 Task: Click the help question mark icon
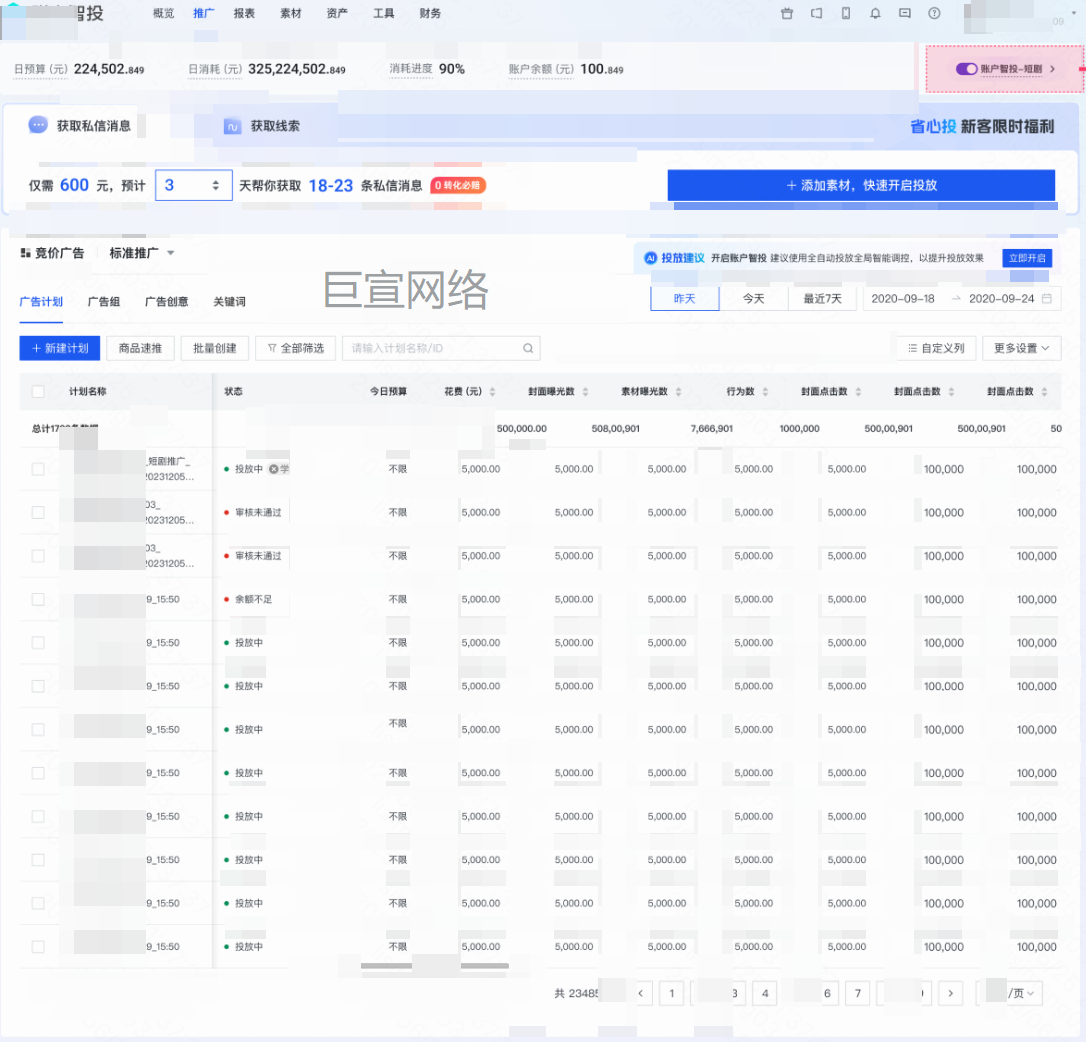[x=934, y=14]
